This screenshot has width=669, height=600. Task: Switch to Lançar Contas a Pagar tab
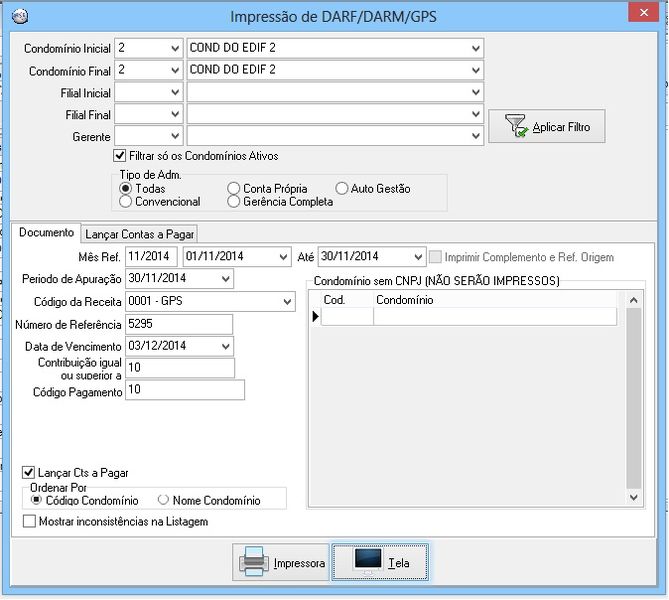pos(139,234)
